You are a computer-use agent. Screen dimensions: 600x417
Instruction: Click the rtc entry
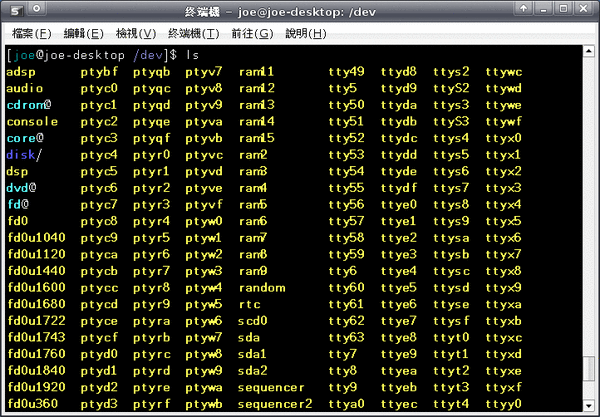click(x=249, y=304)
